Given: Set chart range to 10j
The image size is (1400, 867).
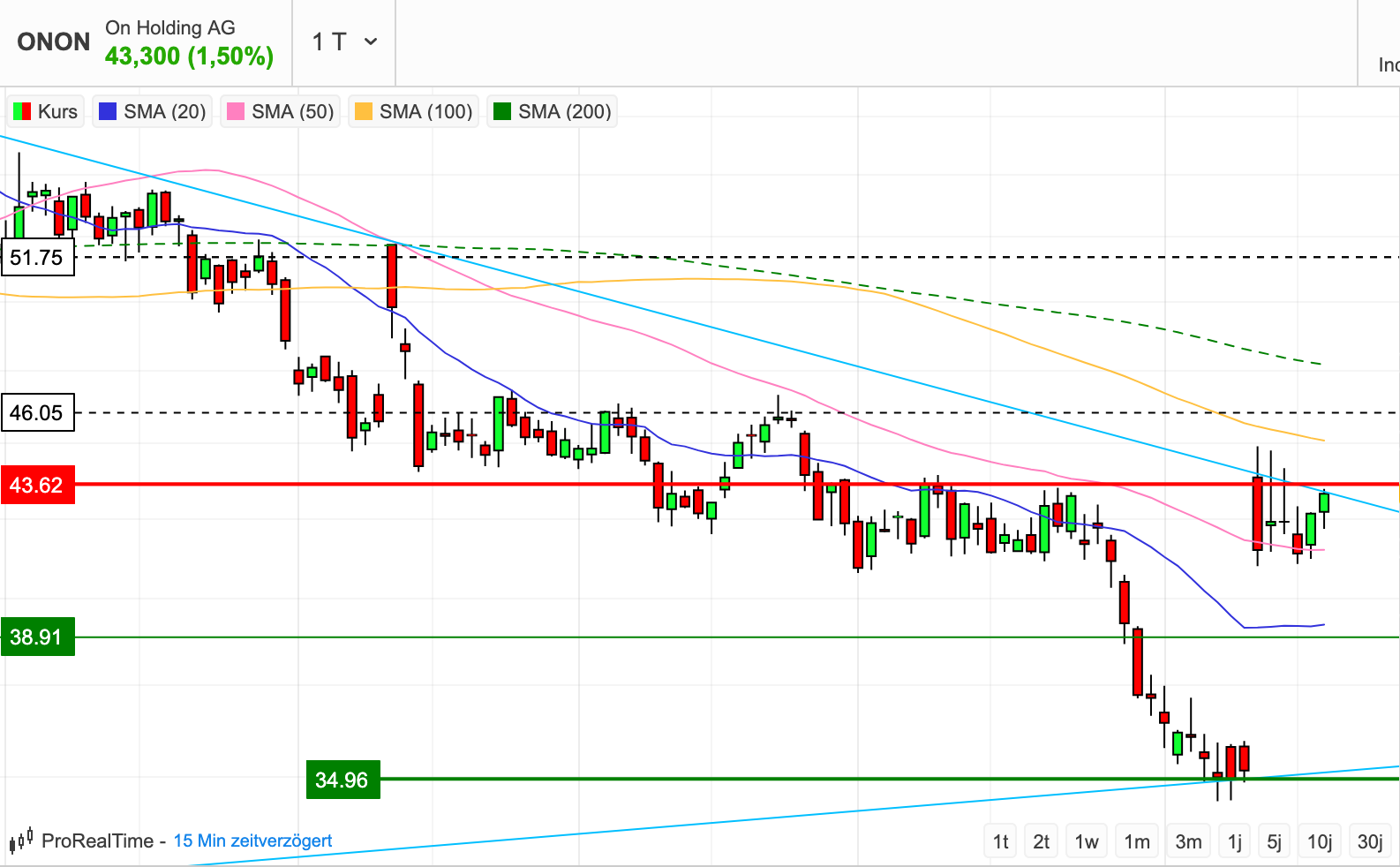Looking at the screenshot, I should pyautogui.click(x=1320, y=841).
